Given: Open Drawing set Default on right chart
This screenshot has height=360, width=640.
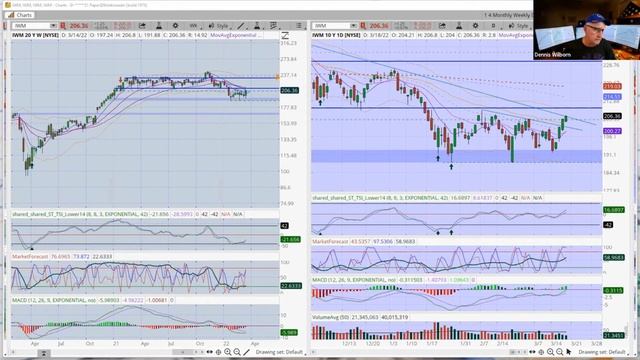Looking at the screenshot, I should [x=602, y=352].
